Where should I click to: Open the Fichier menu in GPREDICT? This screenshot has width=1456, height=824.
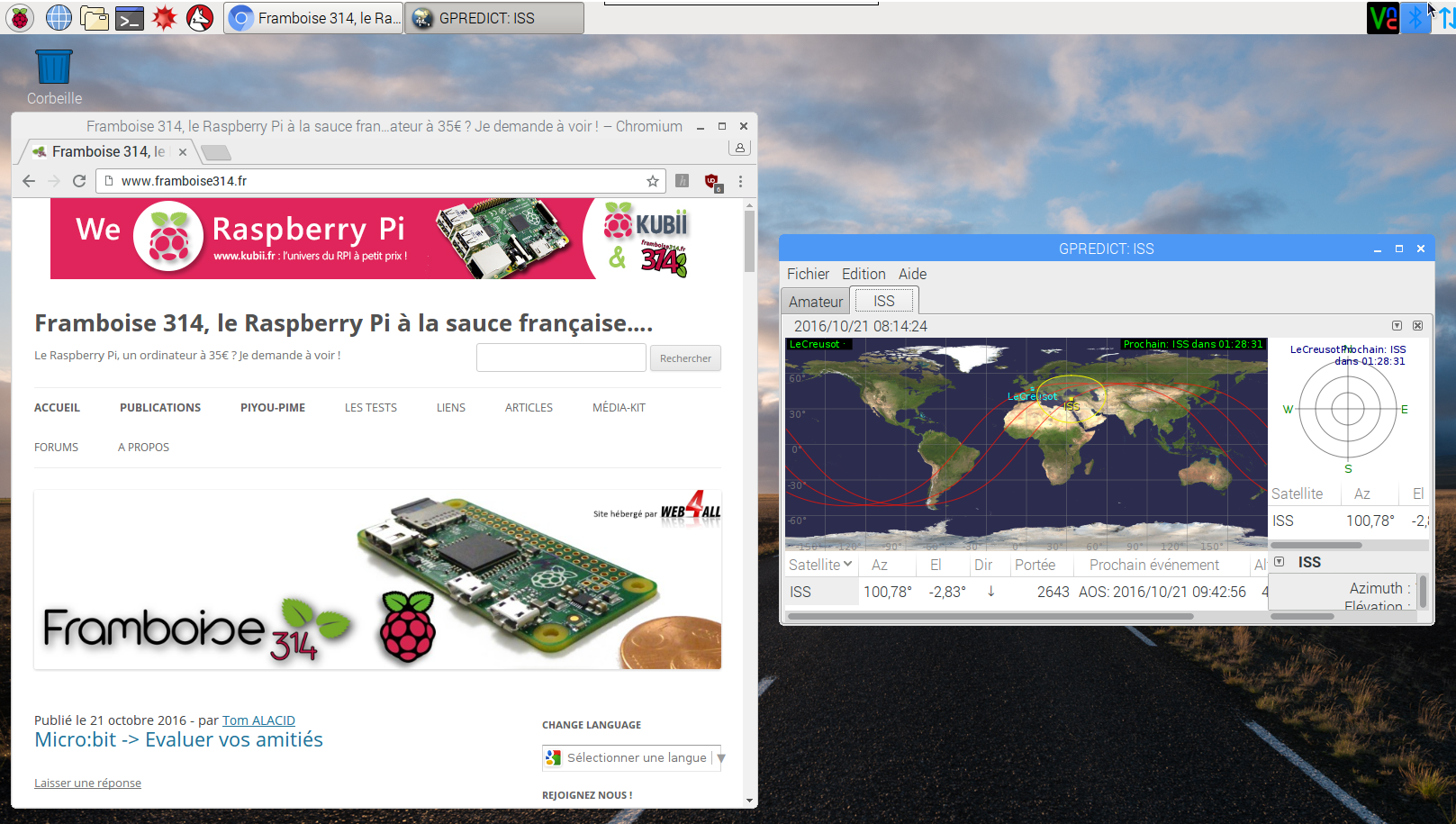(808, 274)
